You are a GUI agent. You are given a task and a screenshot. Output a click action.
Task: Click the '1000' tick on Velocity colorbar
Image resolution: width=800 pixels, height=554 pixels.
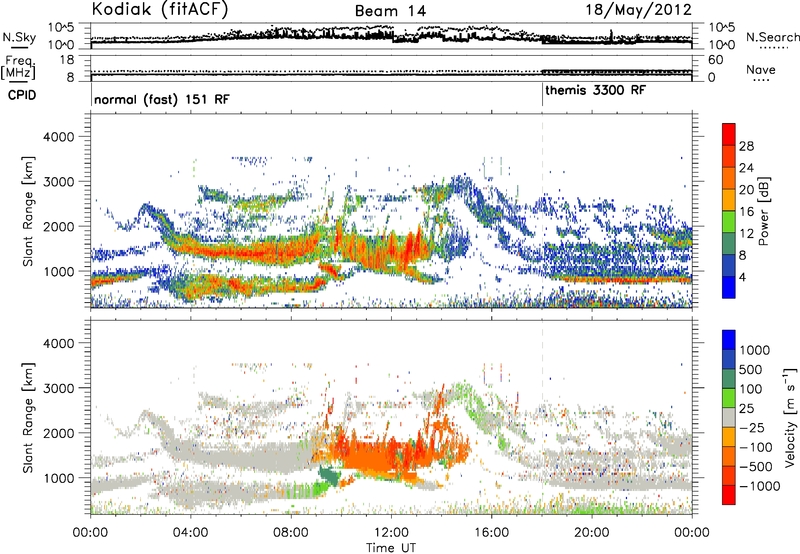click(755, 350)
